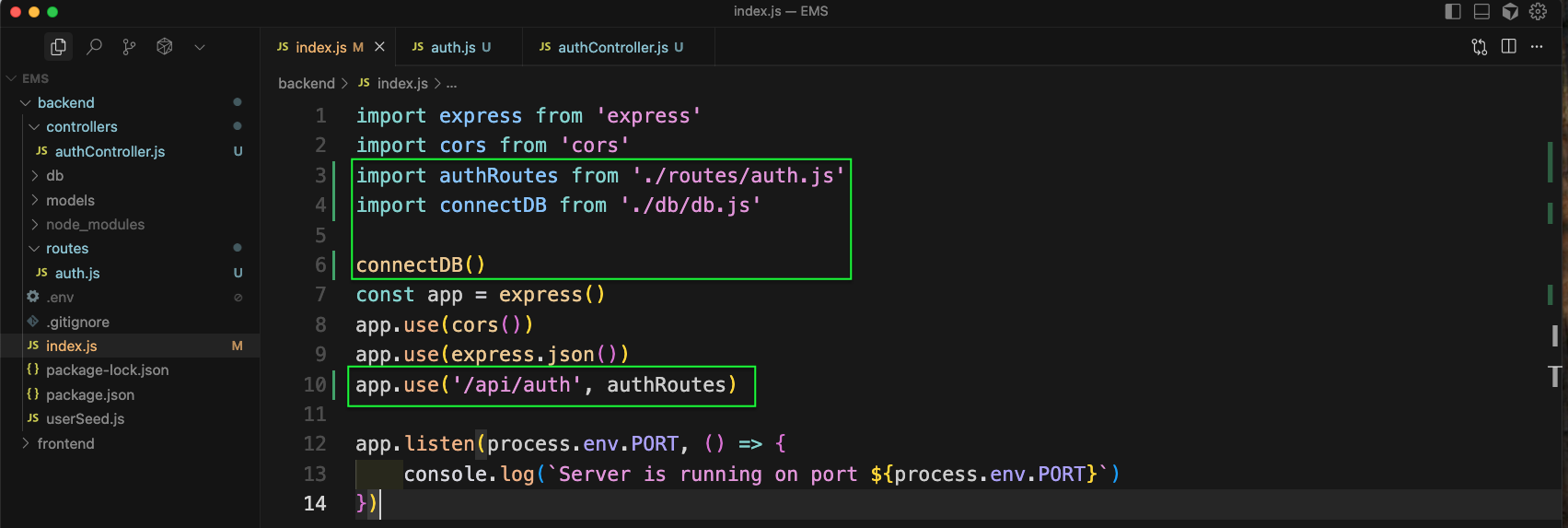
Task: Open editor More Actions ellipsis
Action: (1537, 47)
